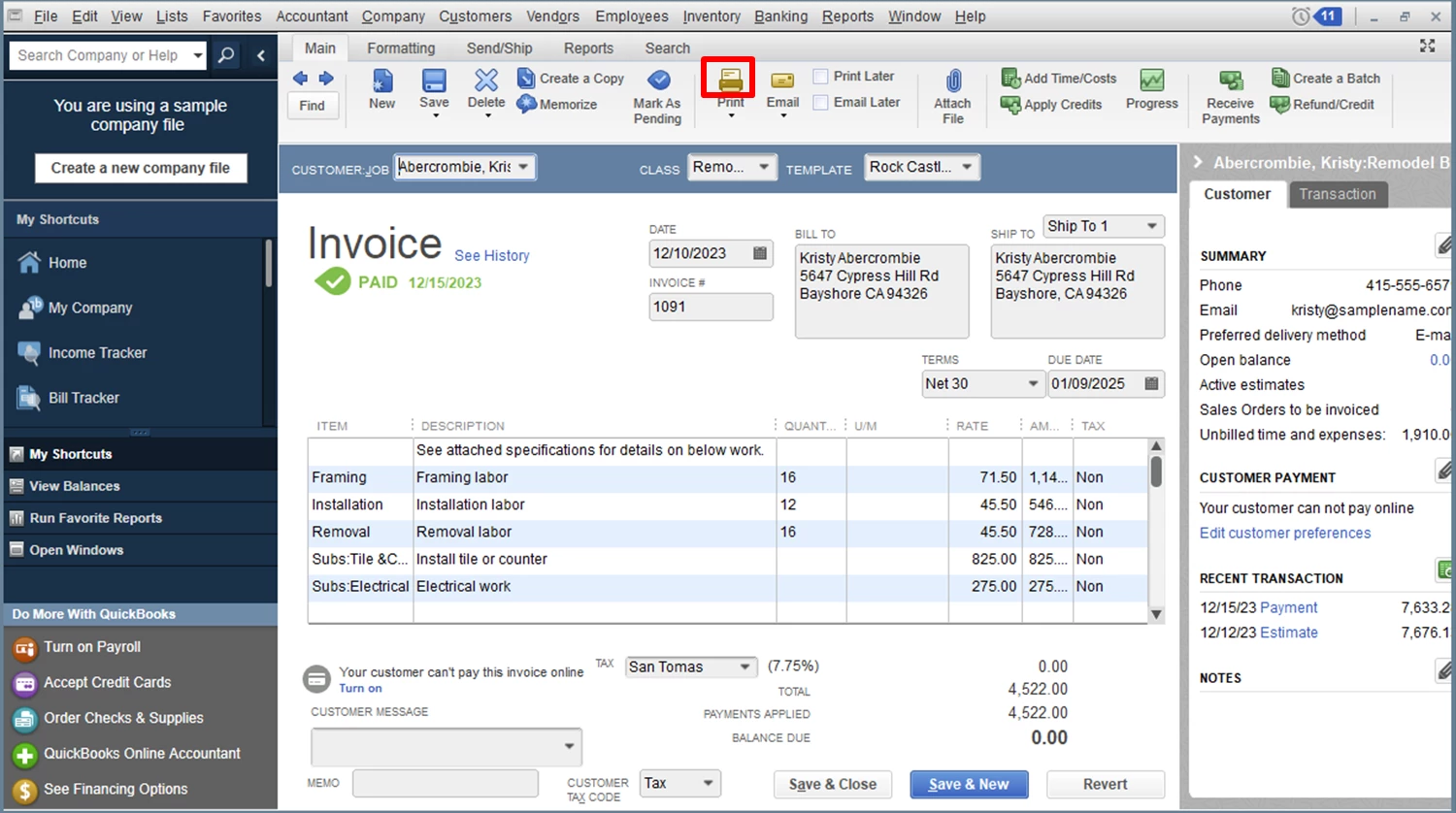The image size is (1456, 813).
Task: Click the line items scrollbar thumb
Action: point(1156,472)
